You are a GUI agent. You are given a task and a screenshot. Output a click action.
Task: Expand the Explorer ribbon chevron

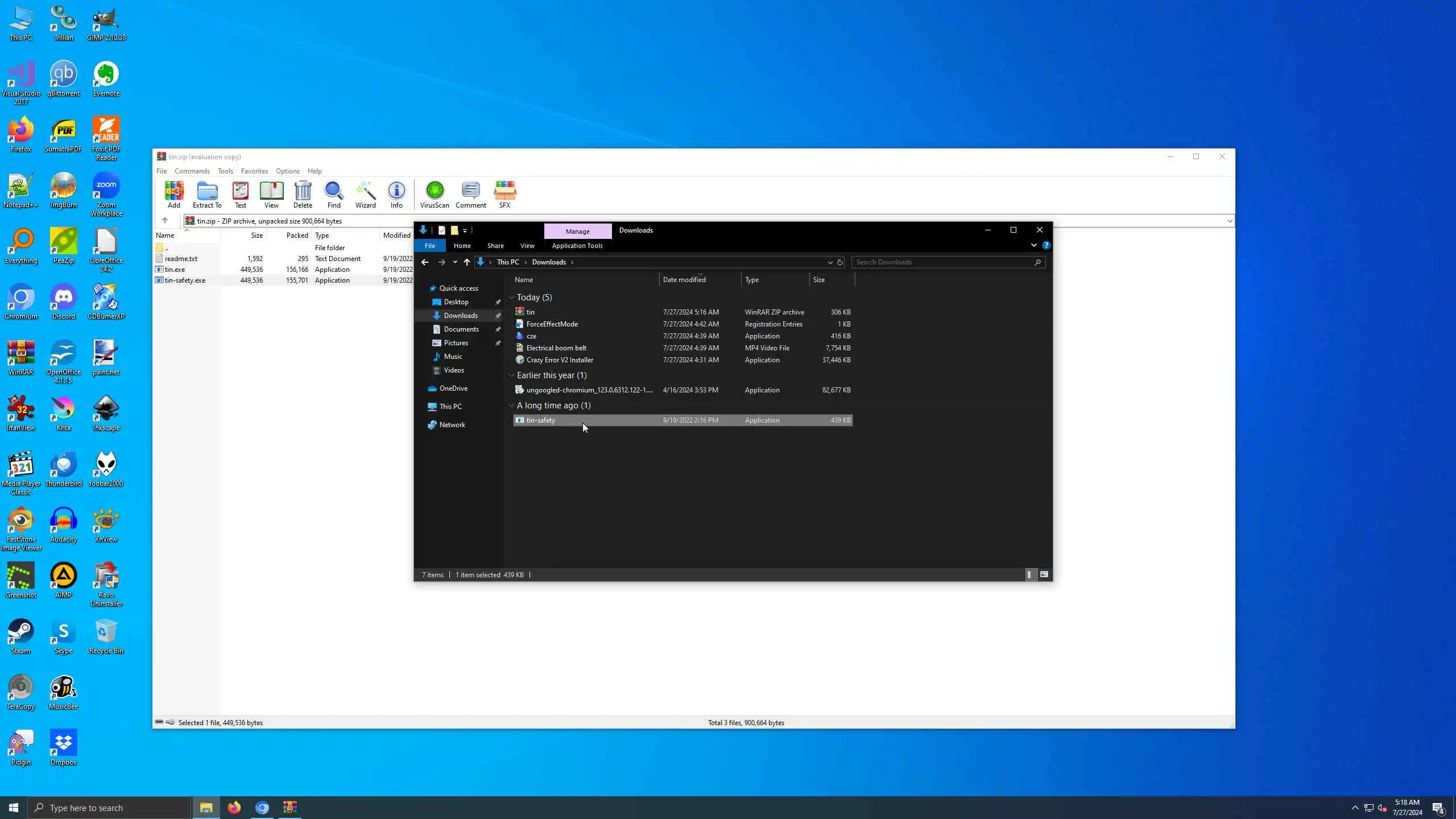pyautogui.click(x=1033, y=246)
